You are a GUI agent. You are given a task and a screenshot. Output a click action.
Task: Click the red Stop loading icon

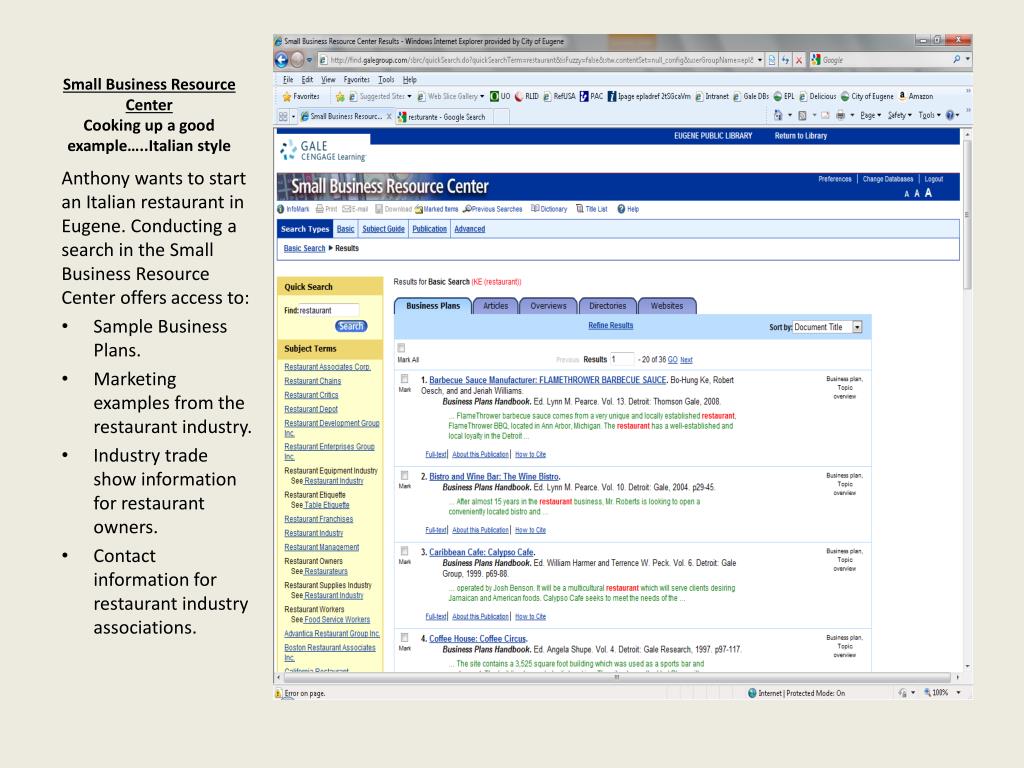pyautogui.click(x=799, y=60)
